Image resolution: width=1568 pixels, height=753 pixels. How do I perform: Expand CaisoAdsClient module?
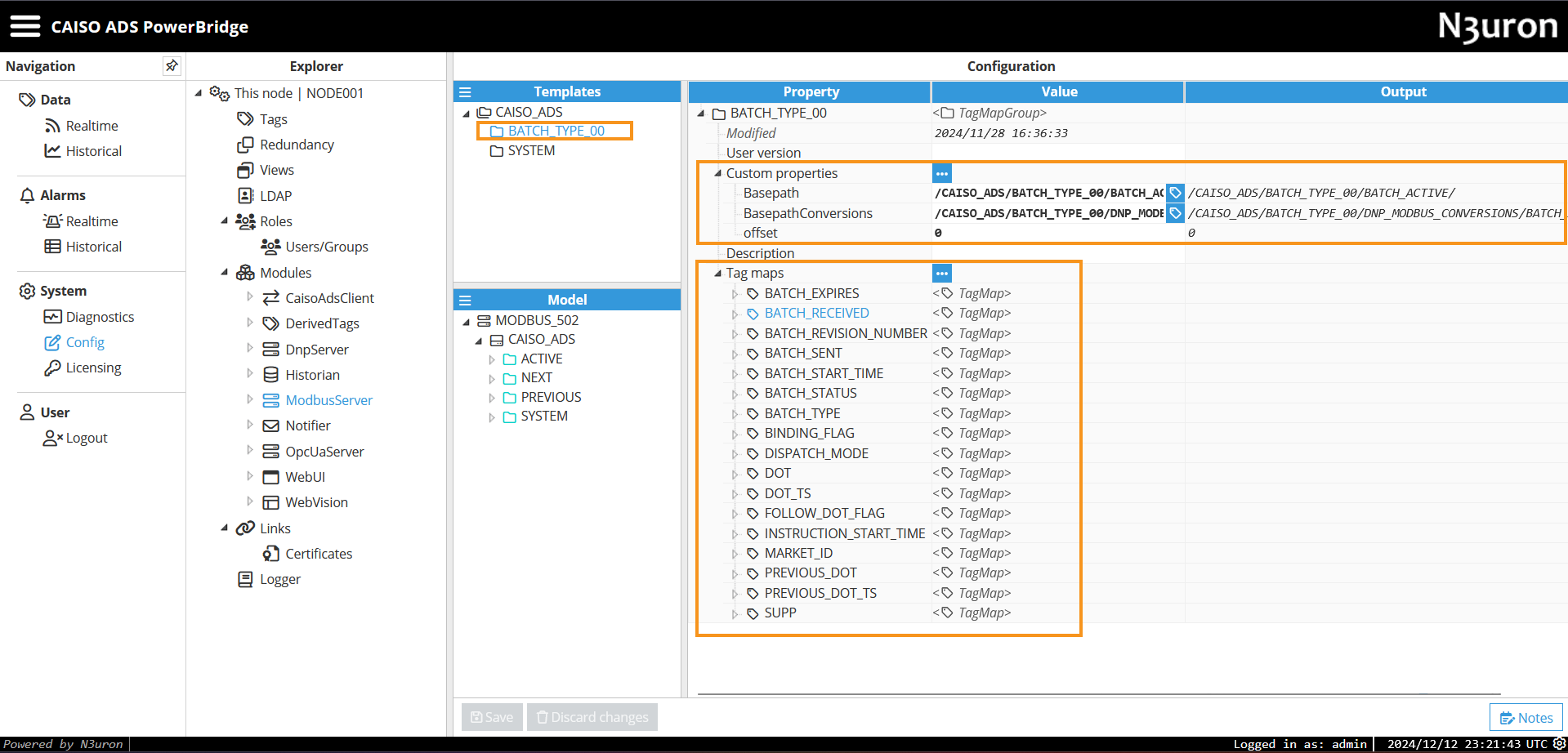point(250,298)
